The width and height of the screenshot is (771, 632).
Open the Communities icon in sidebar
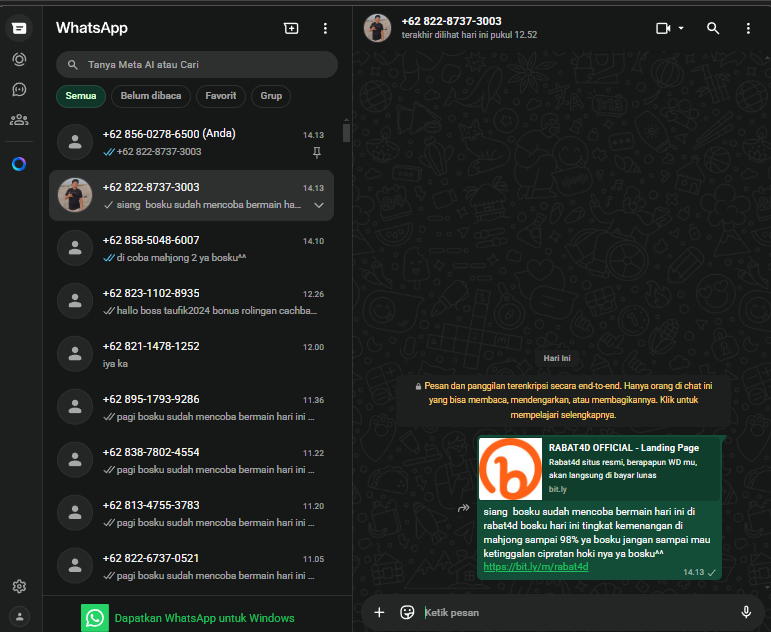(19, 120)
